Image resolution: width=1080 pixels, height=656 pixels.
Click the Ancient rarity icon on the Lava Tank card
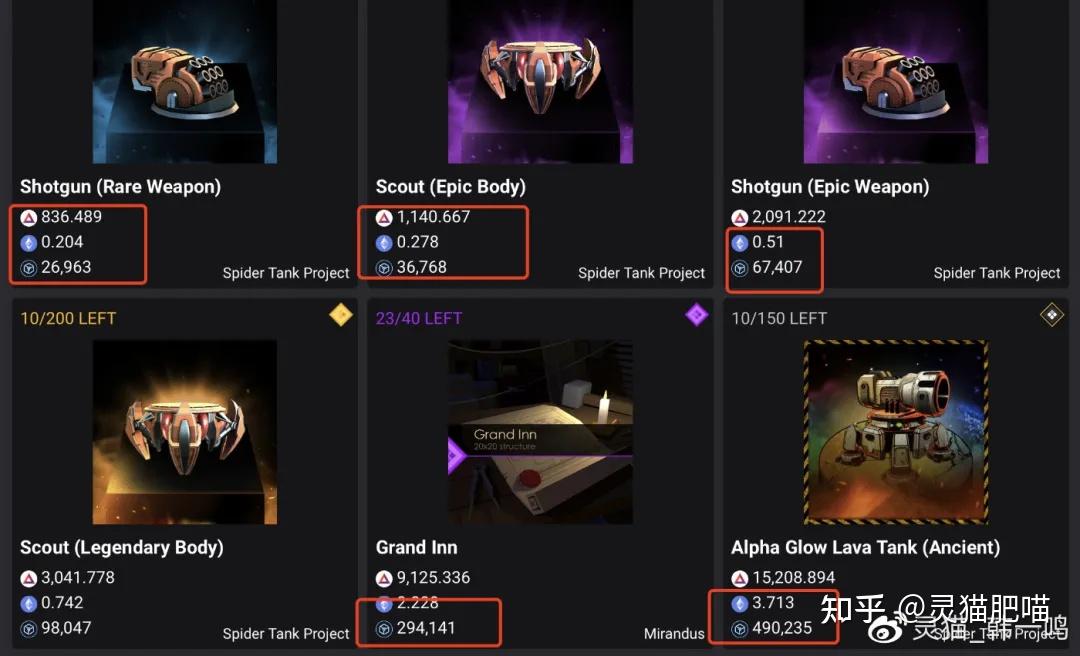[x=1051, y=316]
